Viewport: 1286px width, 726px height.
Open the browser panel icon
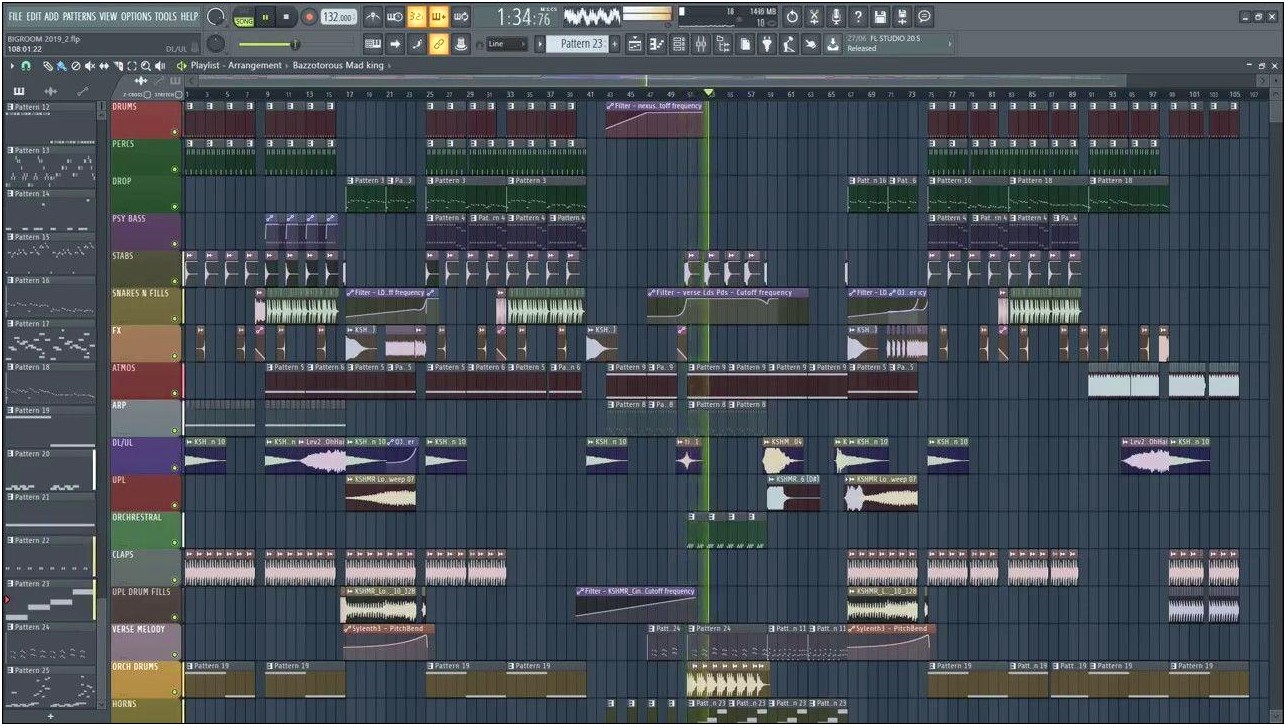coord(723,44)
